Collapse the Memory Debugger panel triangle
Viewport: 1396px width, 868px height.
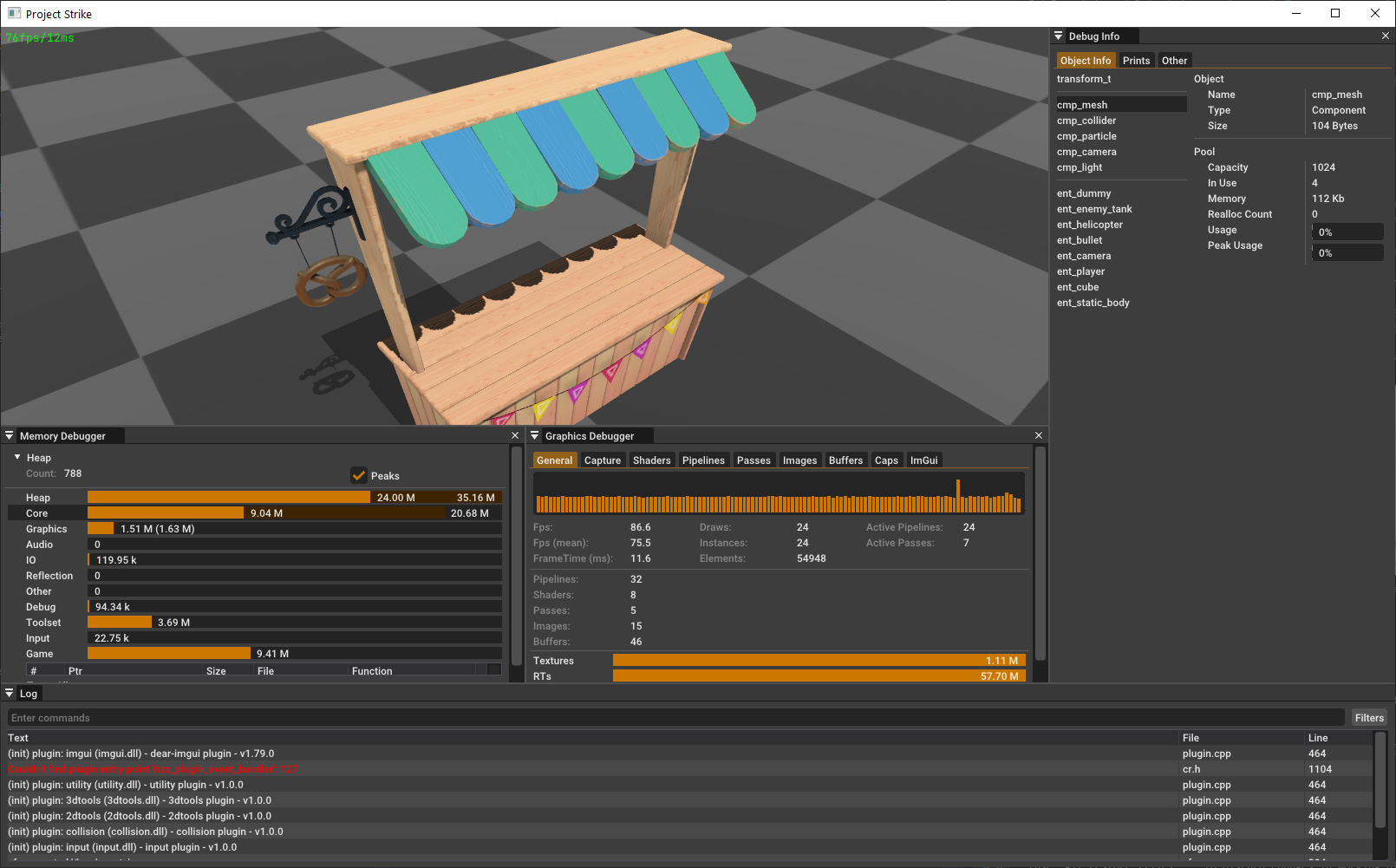tap(10, 435)
